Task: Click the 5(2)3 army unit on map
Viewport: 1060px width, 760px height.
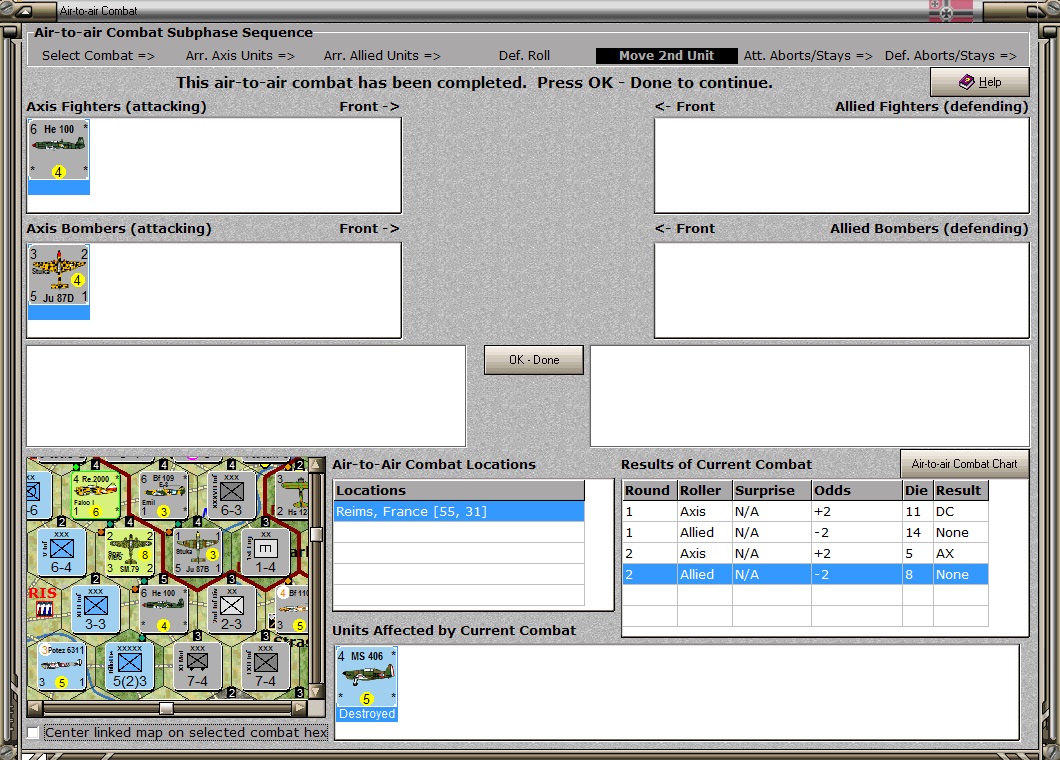Action: pyautogui.click(x=130, y=666)
